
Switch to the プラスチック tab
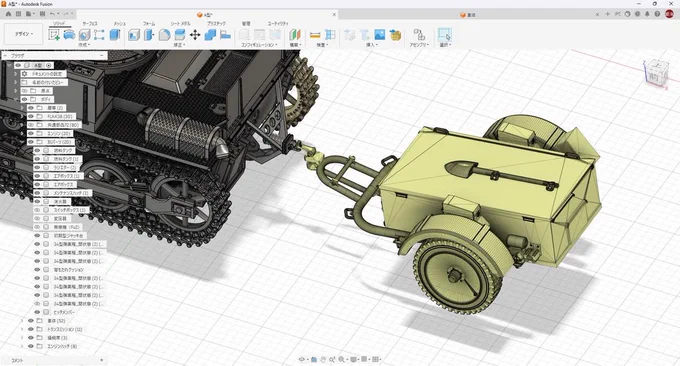click(x=216, y=23)
